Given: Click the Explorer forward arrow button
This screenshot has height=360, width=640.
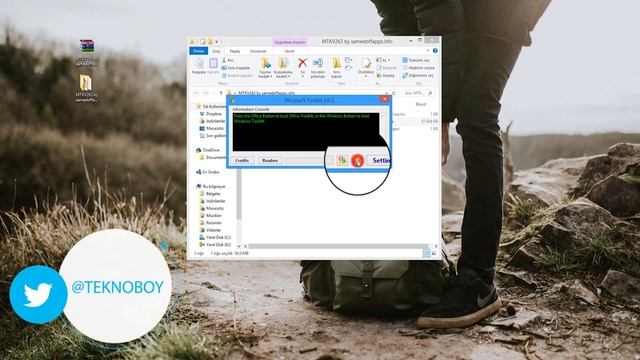Looking at the screenshot, I should click(x=206, y=93).
